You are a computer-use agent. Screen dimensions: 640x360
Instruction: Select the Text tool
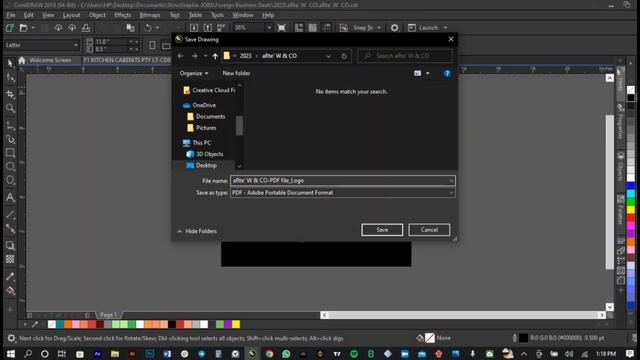10,198
